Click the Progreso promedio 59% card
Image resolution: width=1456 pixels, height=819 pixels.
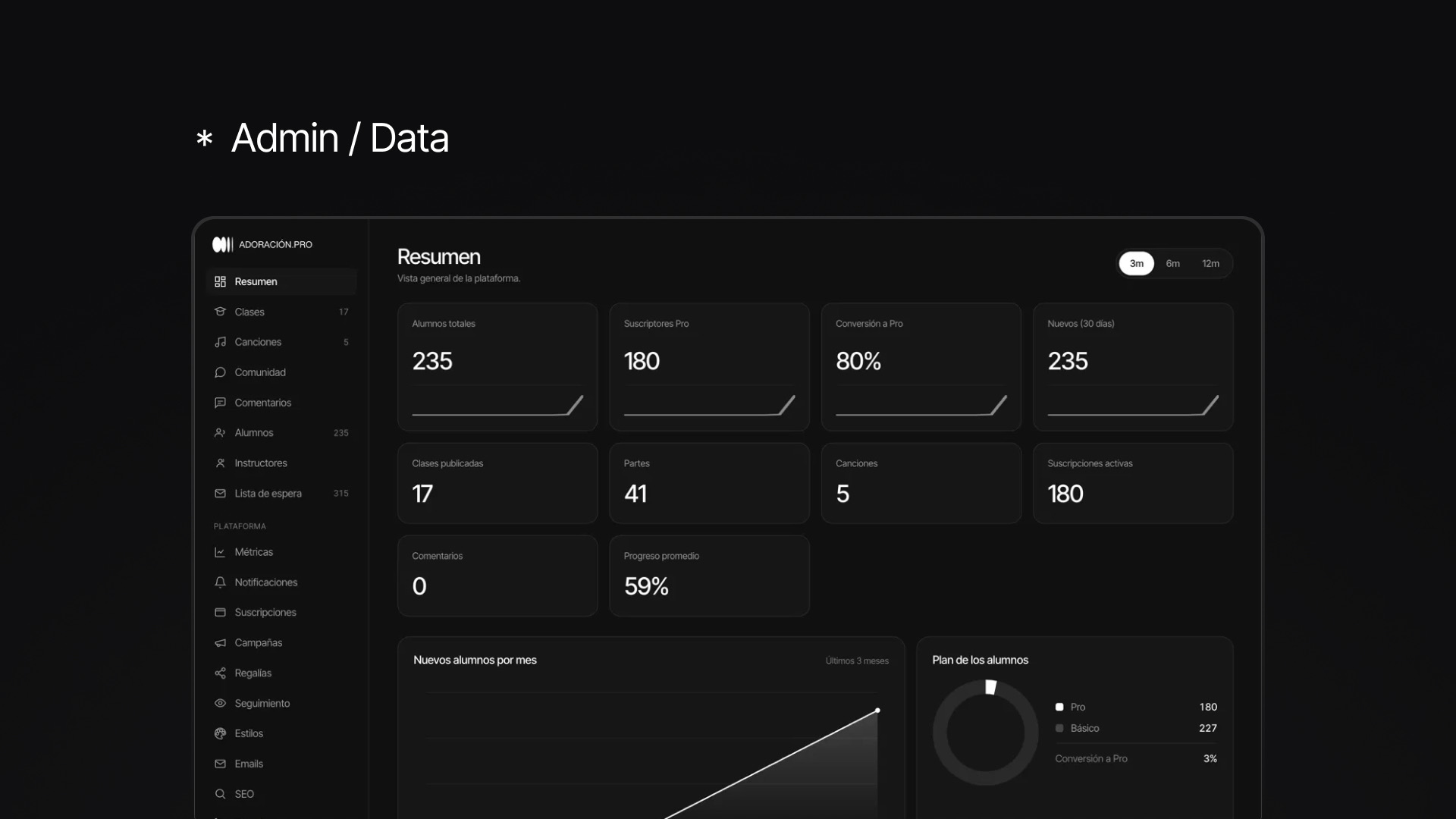click(x=709, y=576)
